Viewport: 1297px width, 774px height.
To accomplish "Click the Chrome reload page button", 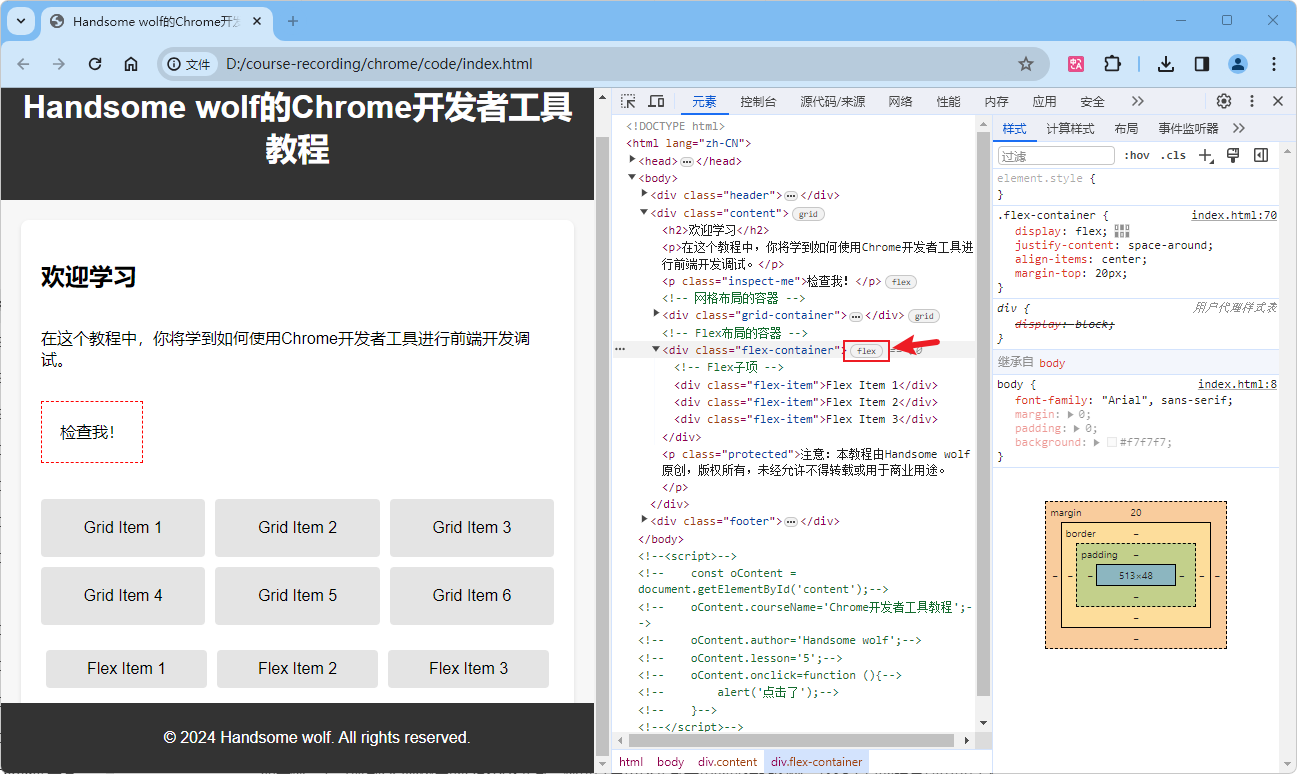I will (x=95, y=64).
